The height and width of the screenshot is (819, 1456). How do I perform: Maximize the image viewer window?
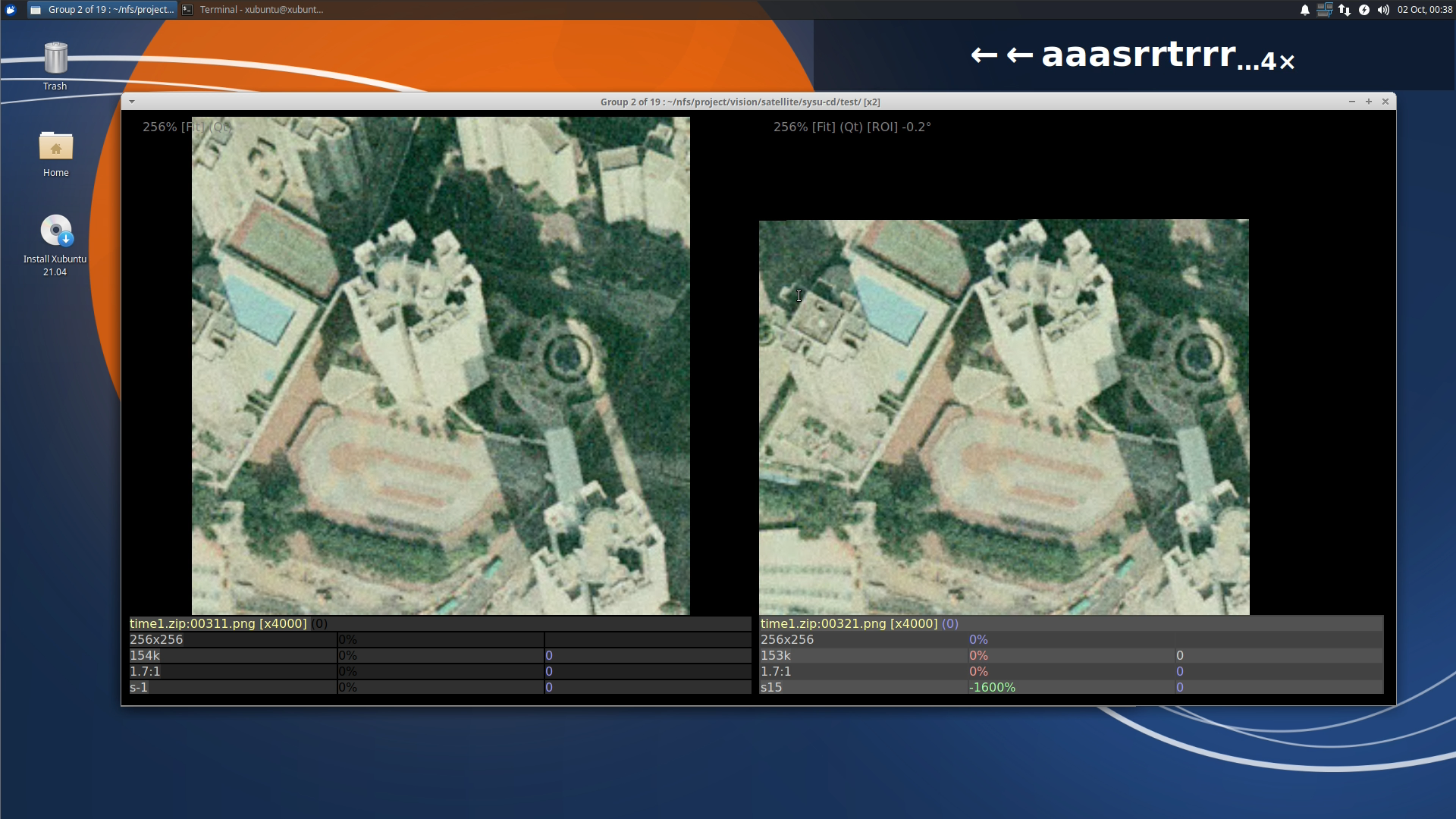tap(1369, 102)
